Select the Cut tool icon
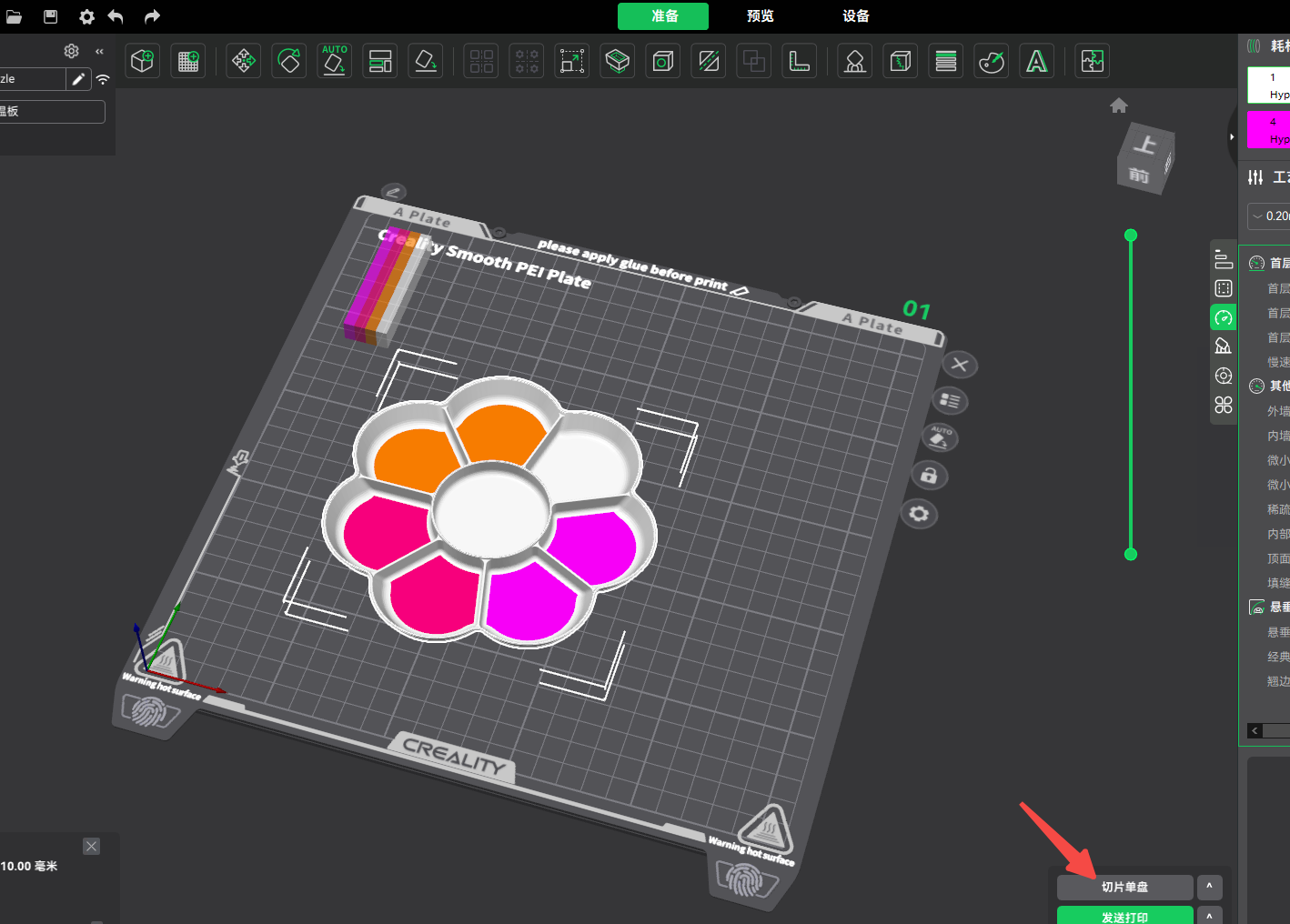The image size is (1290, 924). [x=618, y=61]
